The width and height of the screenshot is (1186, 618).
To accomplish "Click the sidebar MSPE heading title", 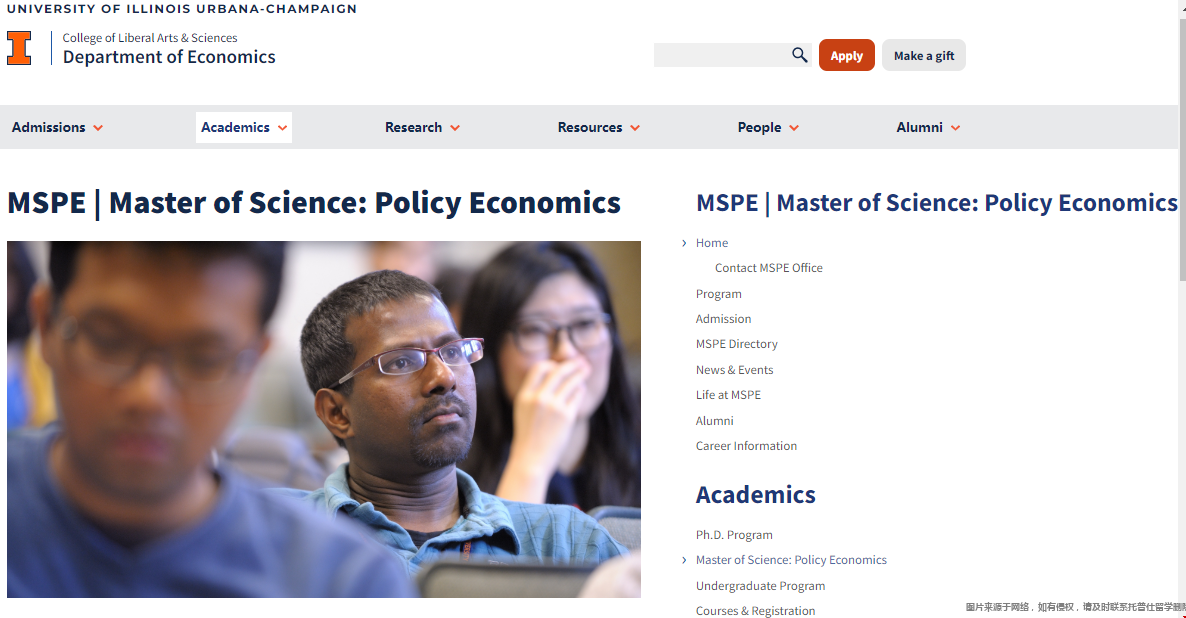I will tap(936, 203).
